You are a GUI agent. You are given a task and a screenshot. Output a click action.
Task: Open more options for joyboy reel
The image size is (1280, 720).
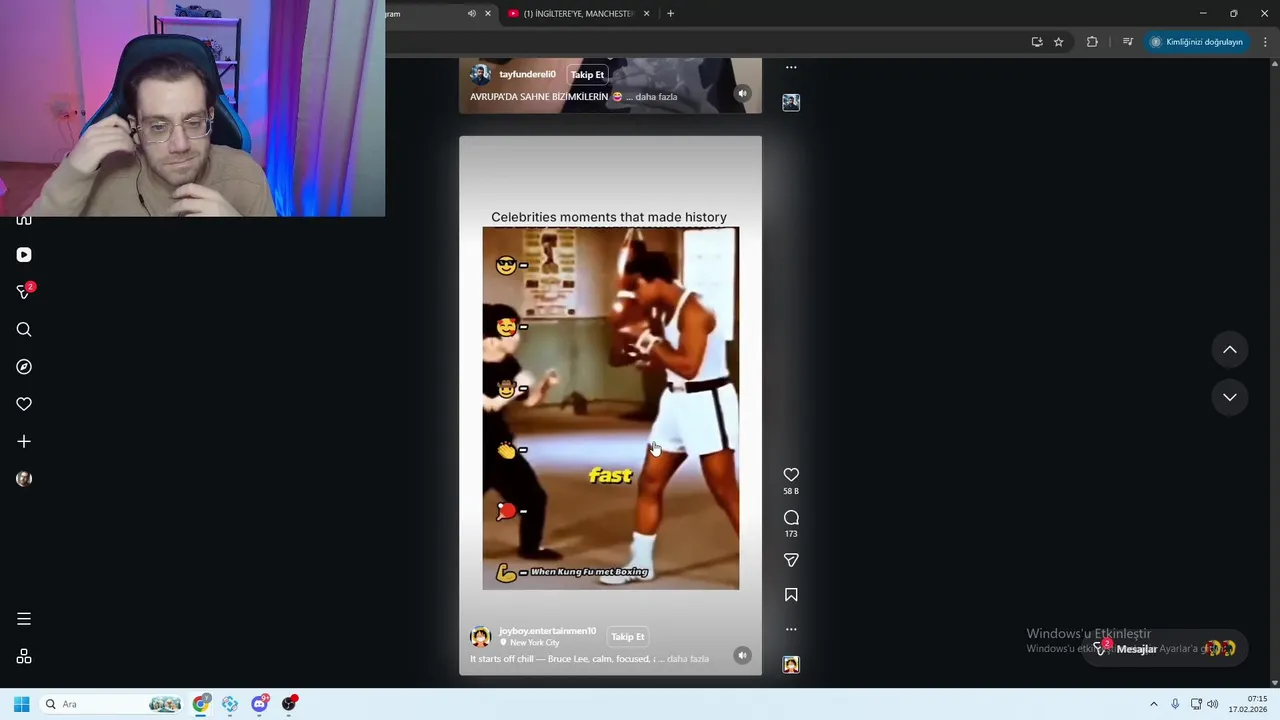[x=791, y=629]
